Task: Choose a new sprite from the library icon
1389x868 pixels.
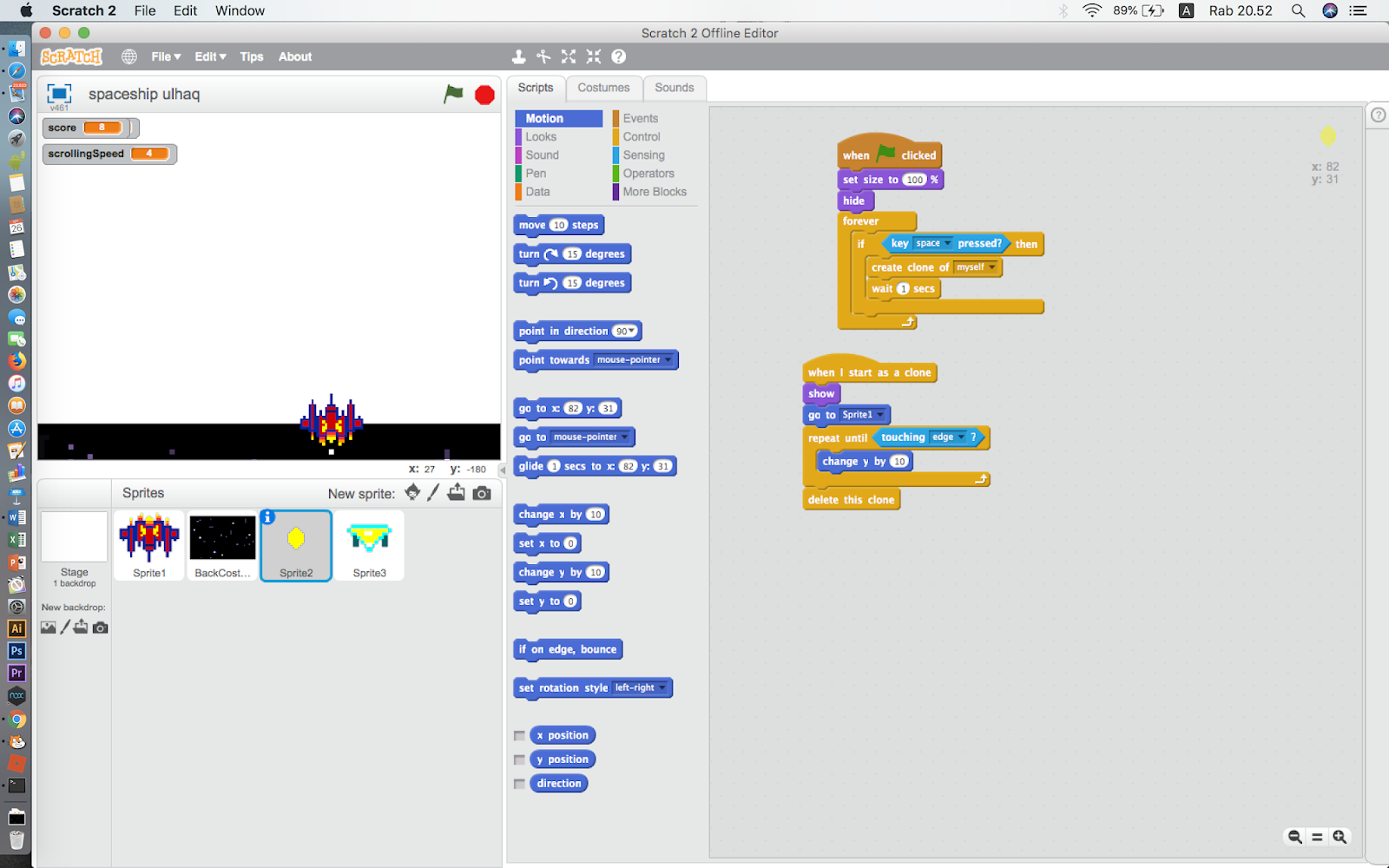Action: pos(411,492)
